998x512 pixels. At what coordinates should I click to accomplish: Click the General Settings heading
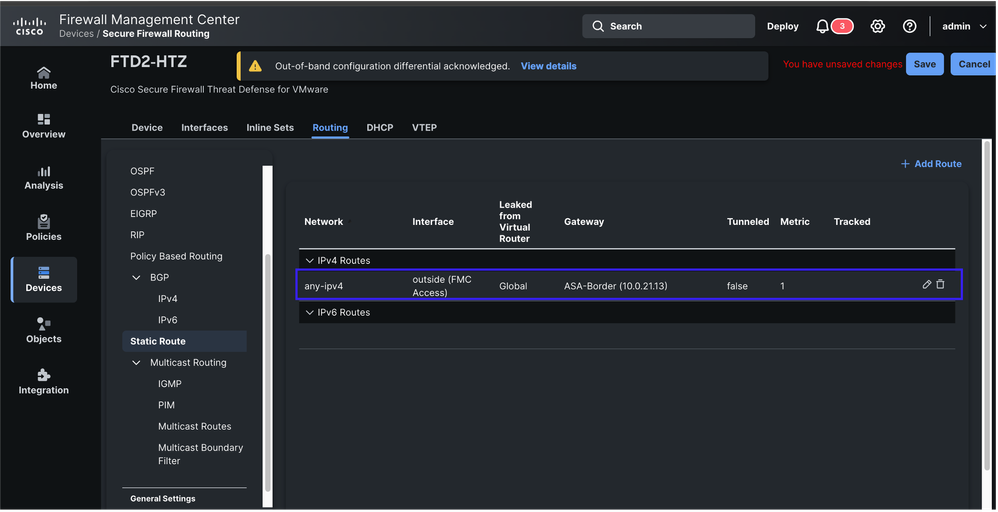163,499
